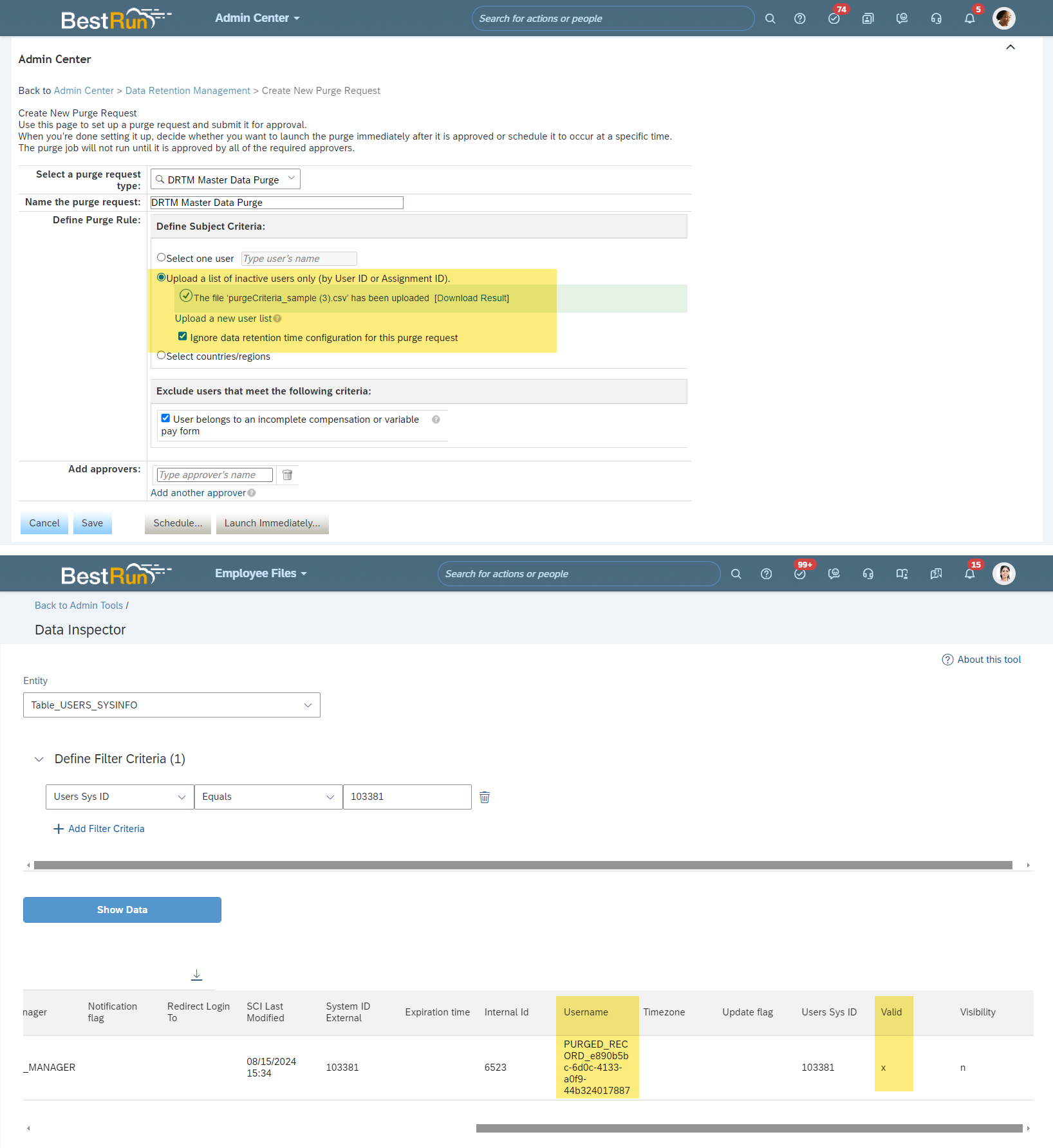Click plus icon for Add Filter Criteria
Image resolution: width=1053 pixels, height=1148 pixels.
pos(59,829)
